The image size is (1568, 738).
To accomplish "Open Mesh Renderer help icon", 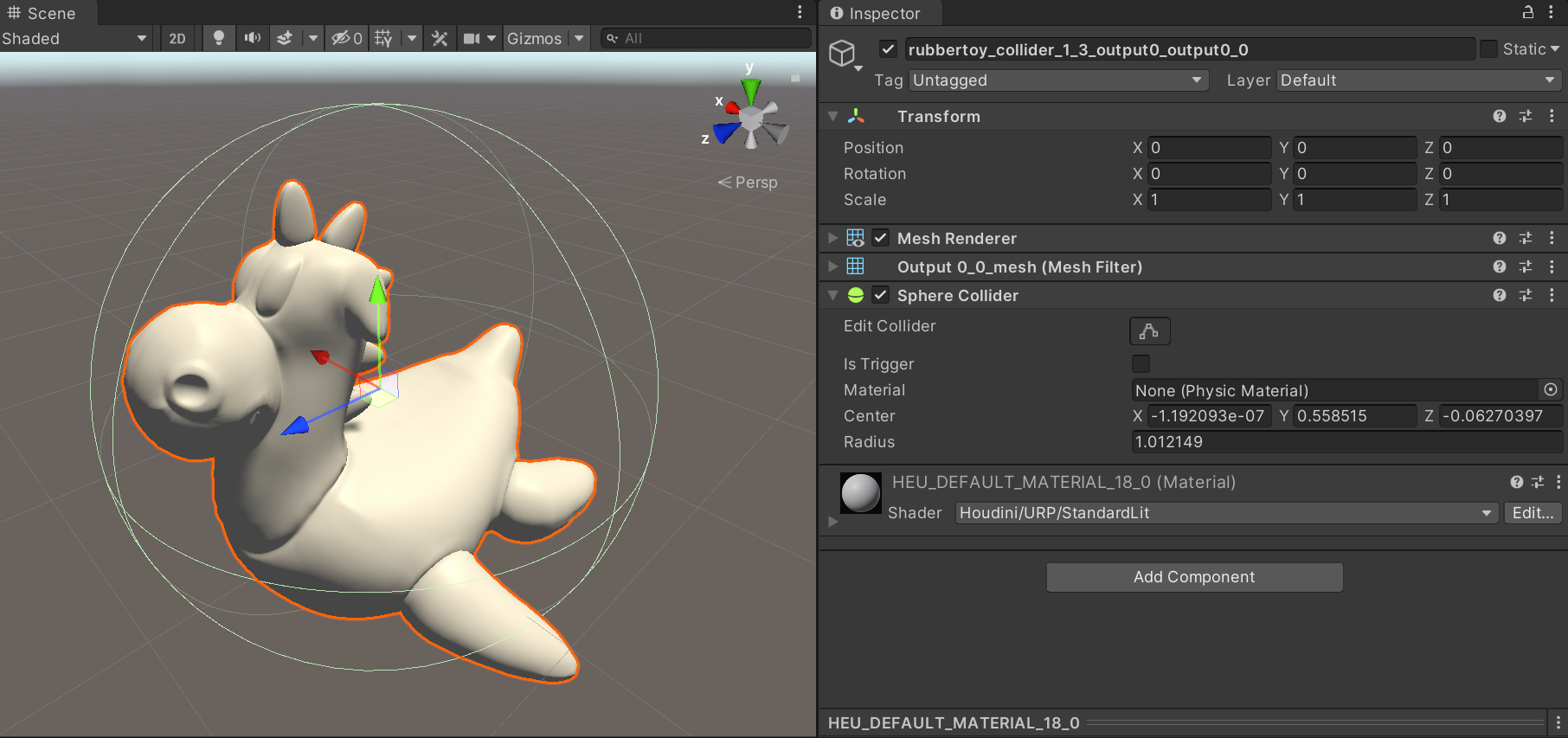I will point(1500,238).
